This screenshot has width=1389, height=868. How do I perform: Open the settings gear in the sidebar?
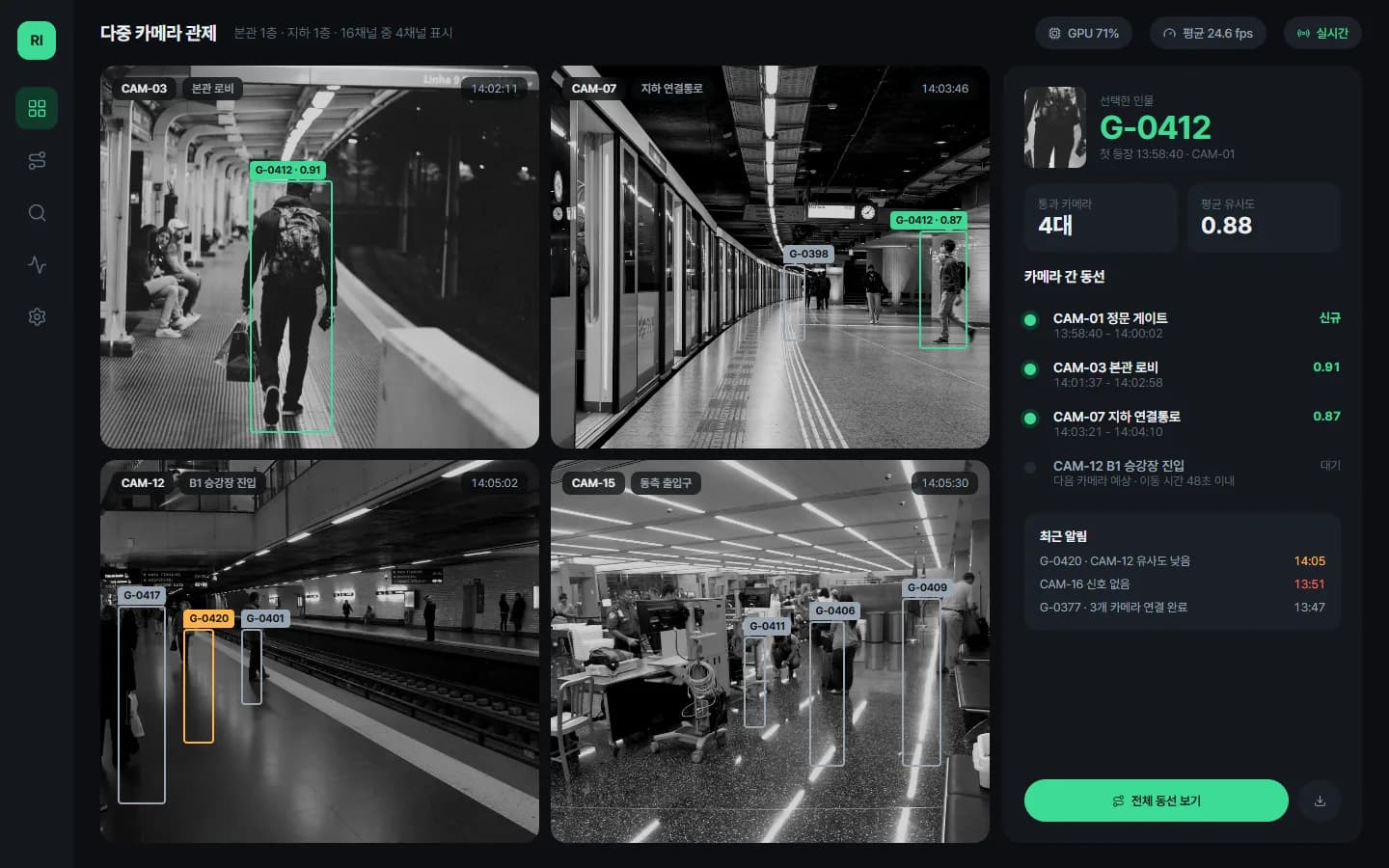pos(37,316)
